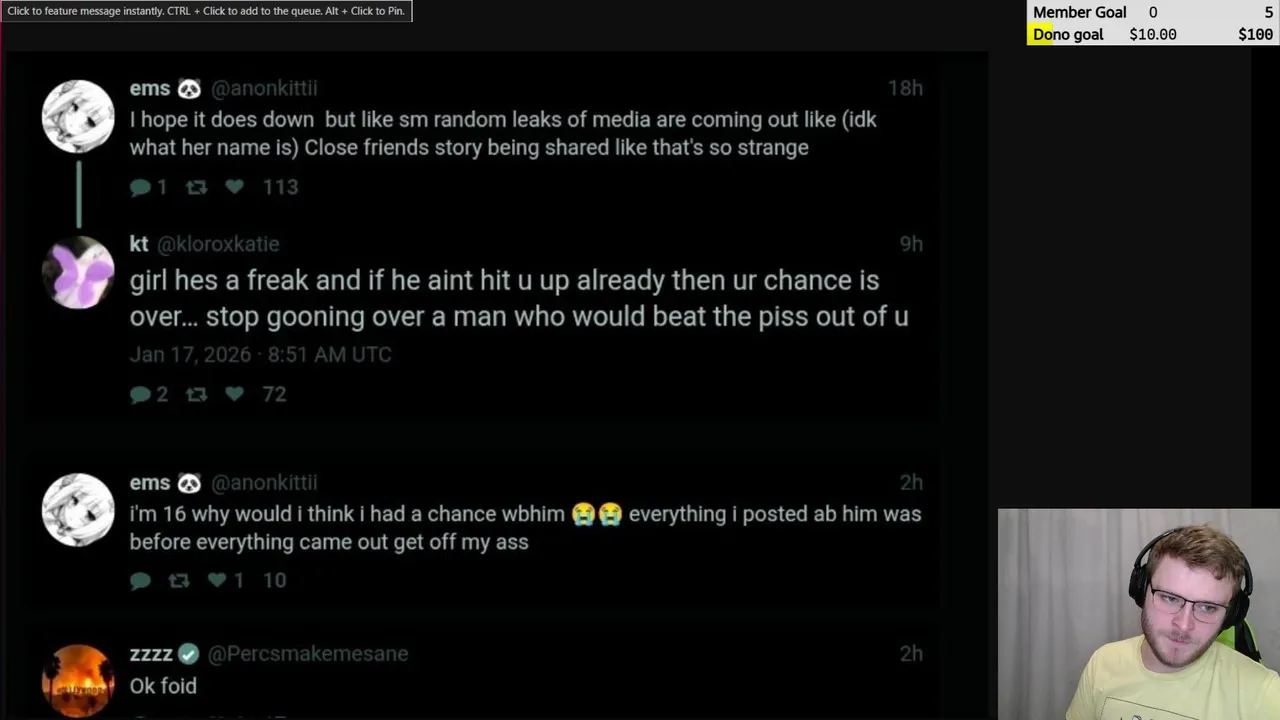Like the "i'm 16" tweet
Image resolution: width=1280 pixels, height=720 pixels.
216,581
